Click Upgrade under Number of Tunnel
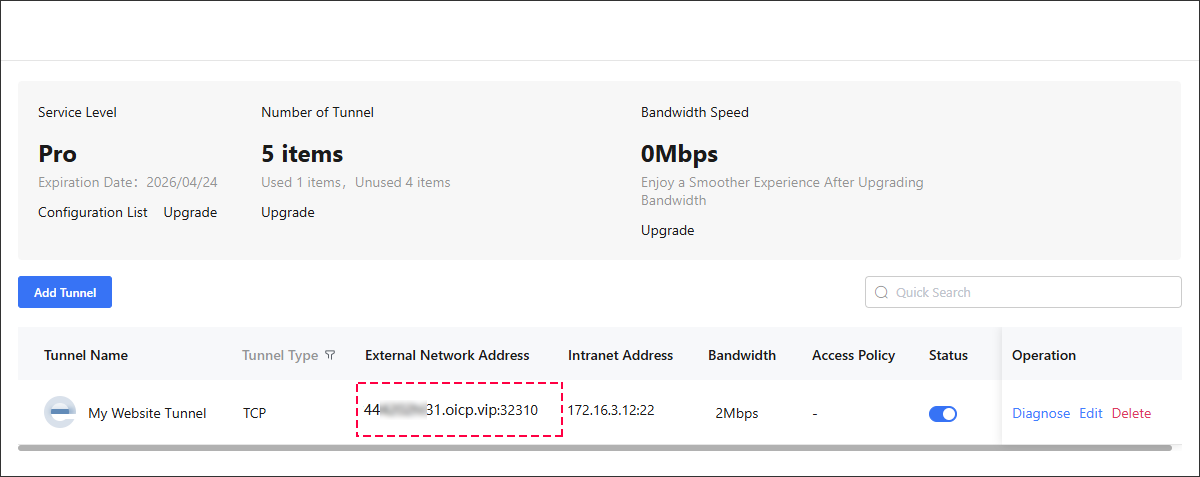 [x=288, y=212]
